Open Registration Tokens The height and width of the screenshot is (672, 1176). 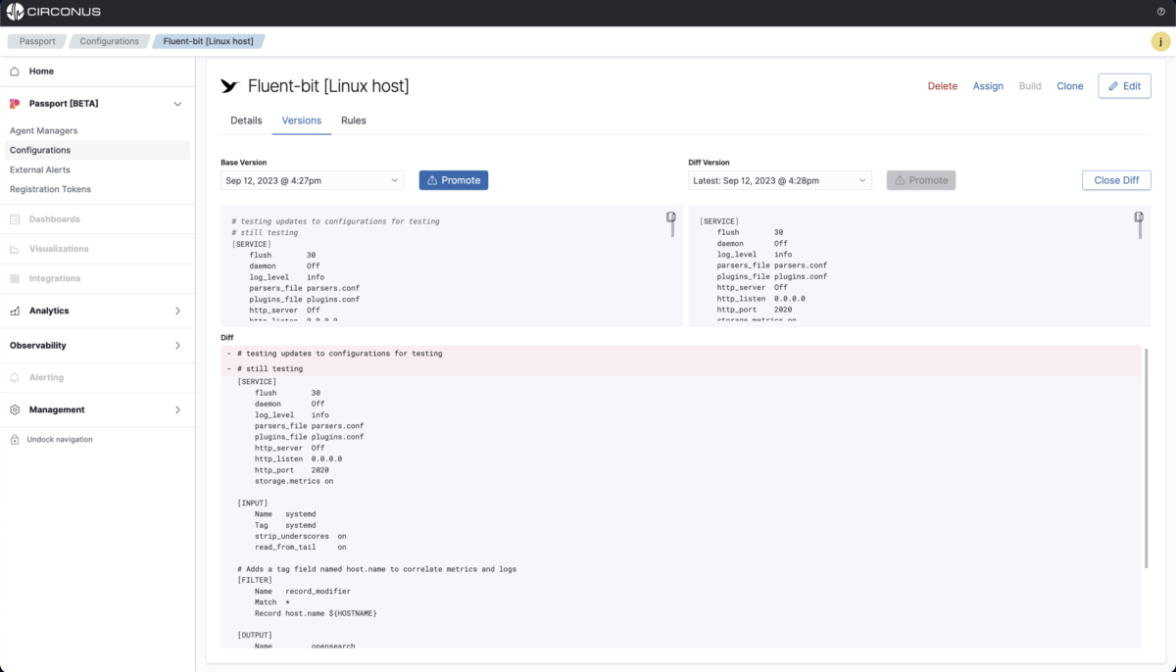[50, 189]
